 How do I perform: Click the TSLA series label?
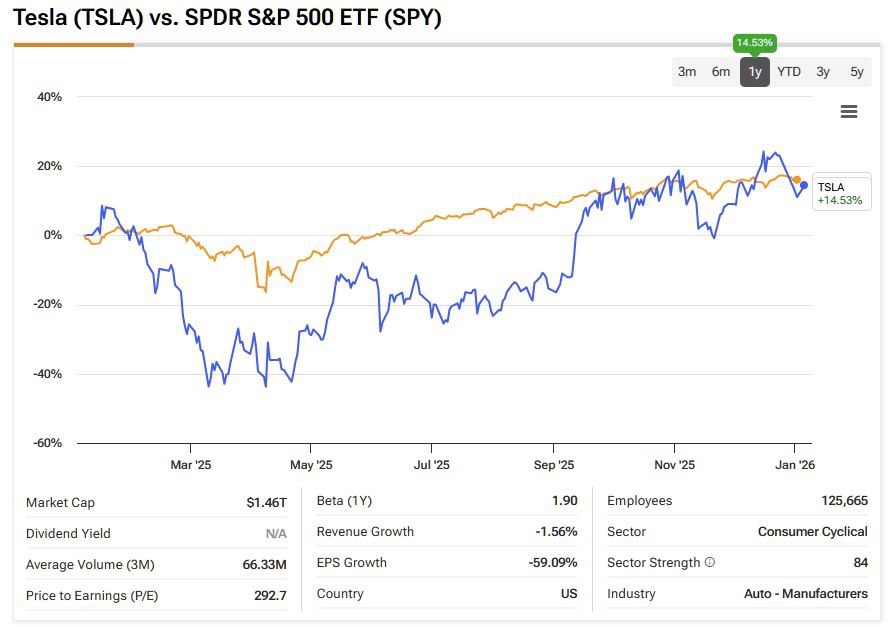(x=831, y=187)
